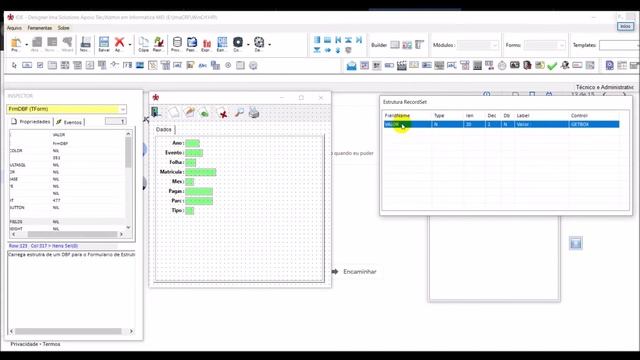Viewport: 640px width, 360px height.
Task: Click the Templates combo box
Action: pos(619,45)
